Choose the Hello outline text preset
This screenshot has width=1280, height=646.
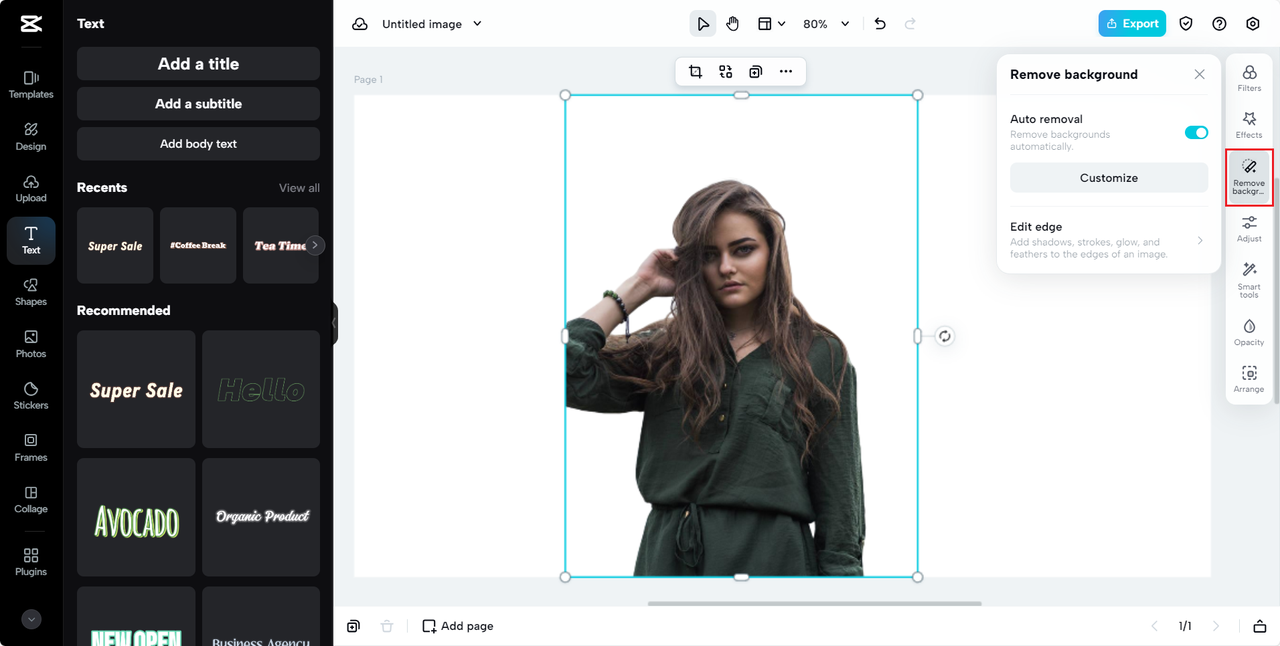[261, 389]
